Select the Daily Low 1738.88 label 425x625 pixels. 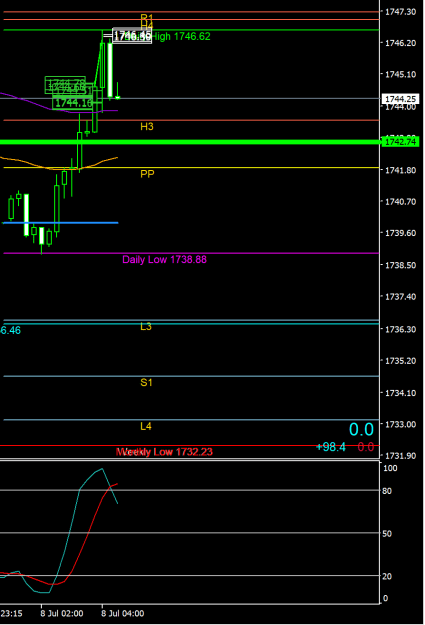tap(164, 259)
